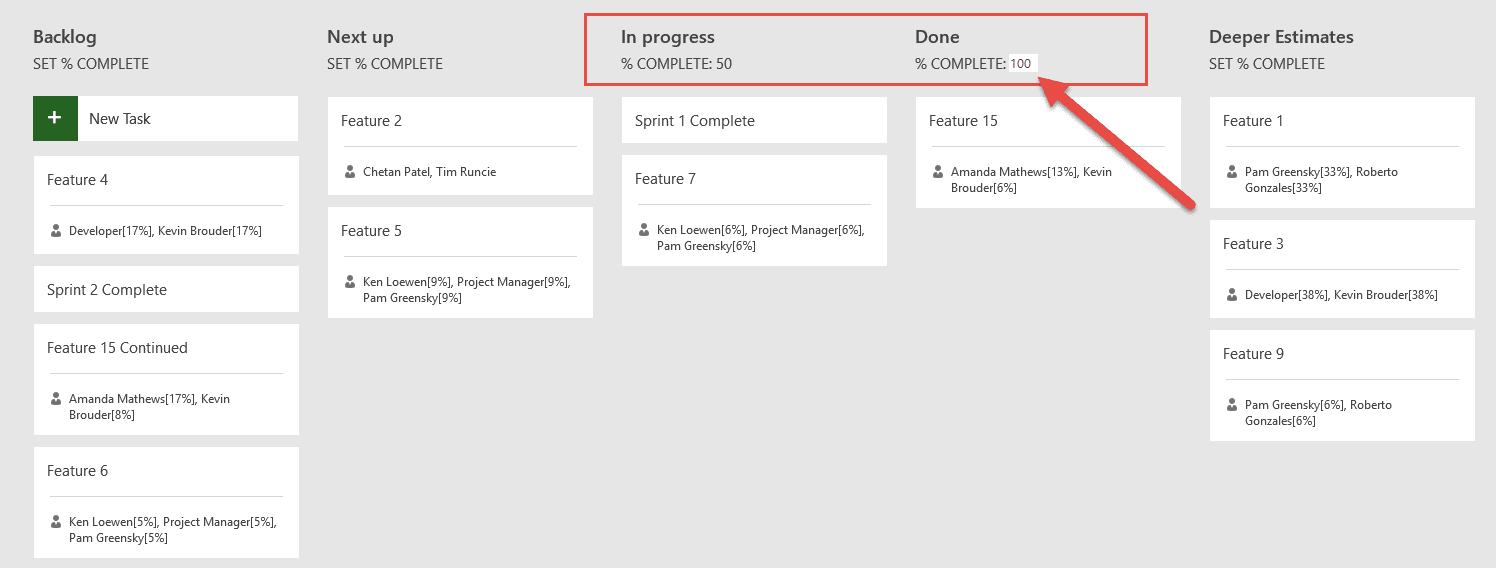
Task: Set % complete for Backlog column
Action: tap(91, 64)
